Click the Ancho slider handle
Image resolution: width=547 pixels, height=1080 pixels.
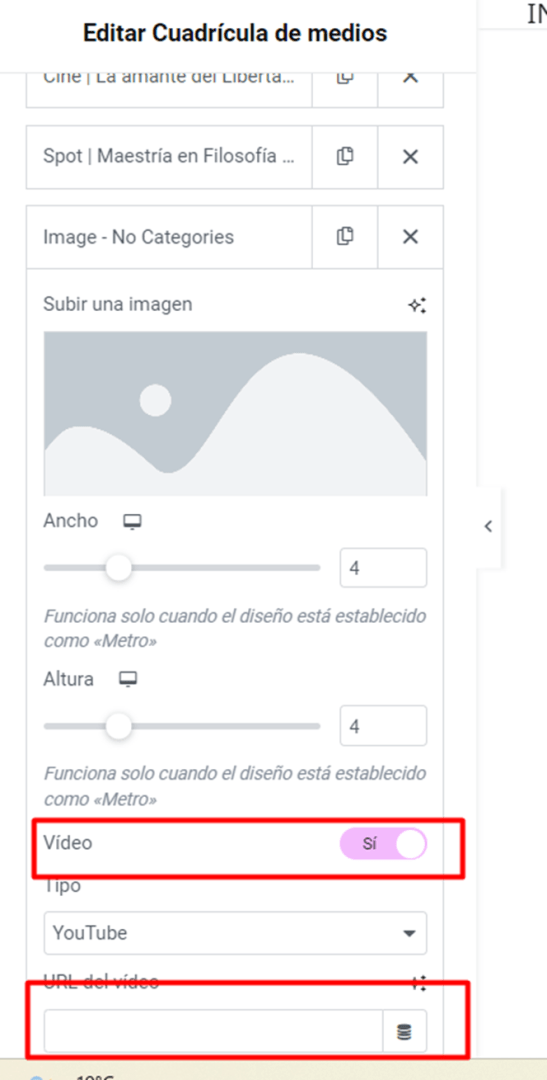pos(119,568)
